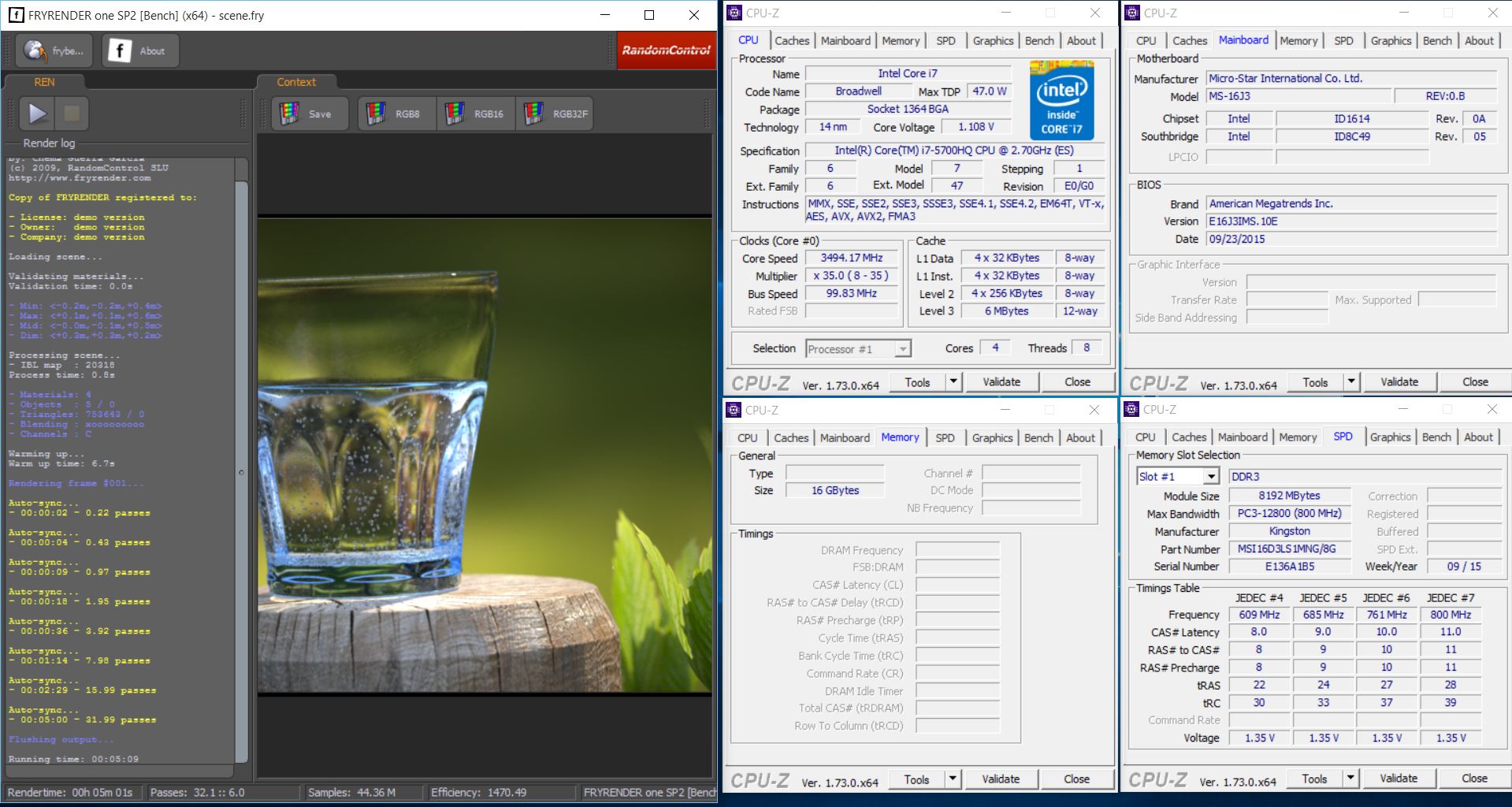The image size is (1512, 807).
Task: Click the Rendertime status bar entry
Action: 74,793
